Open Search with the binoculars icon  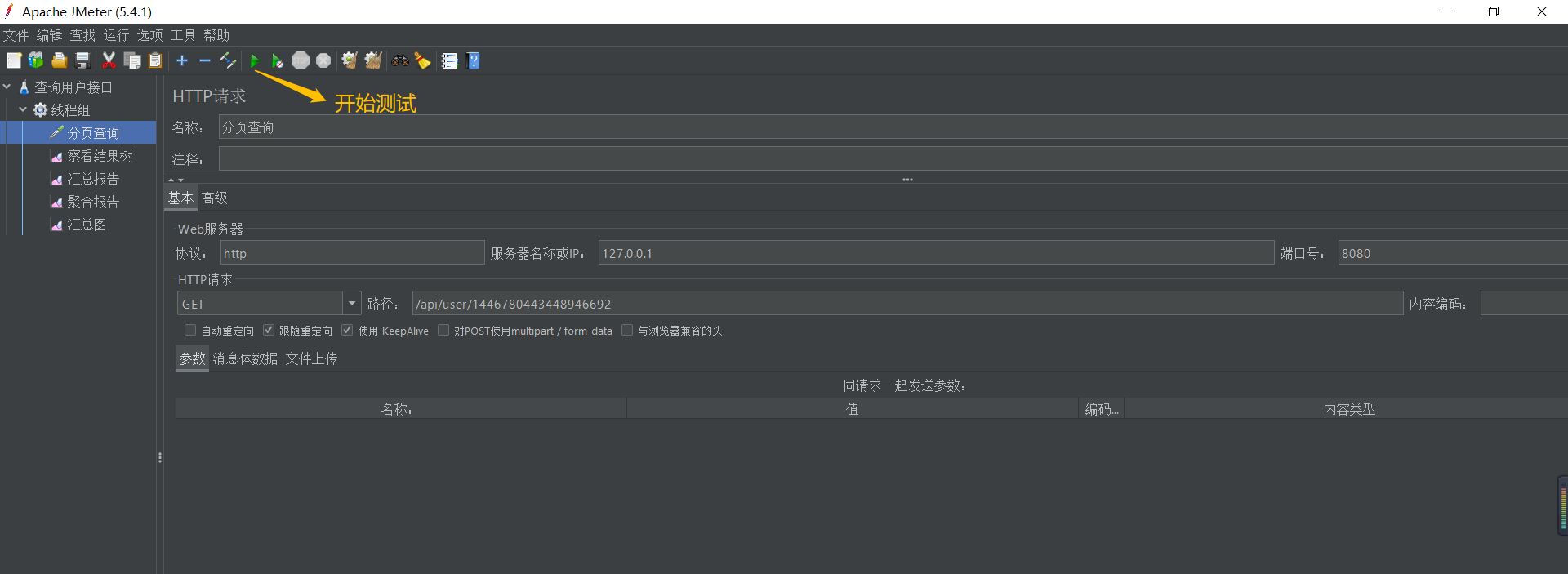pyautogui.click(x=400, y=60)
